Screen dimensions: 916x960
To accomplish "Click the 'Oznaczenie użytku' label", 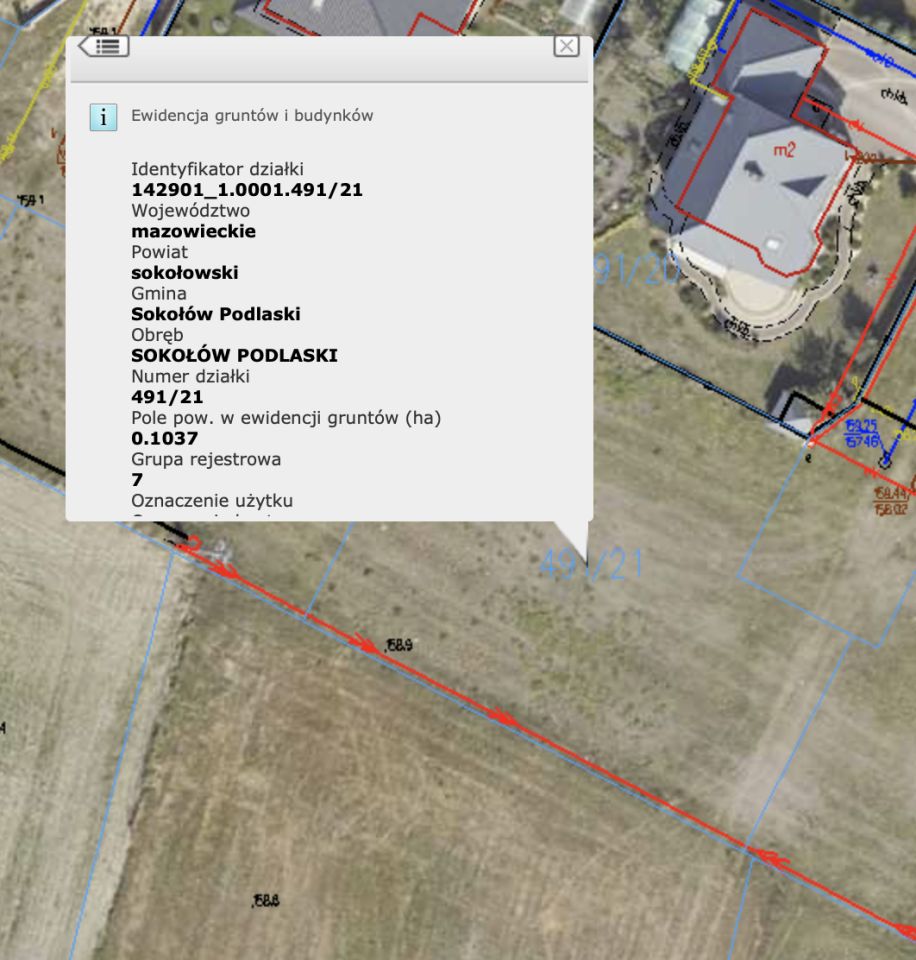I will [x=212, y=501].
